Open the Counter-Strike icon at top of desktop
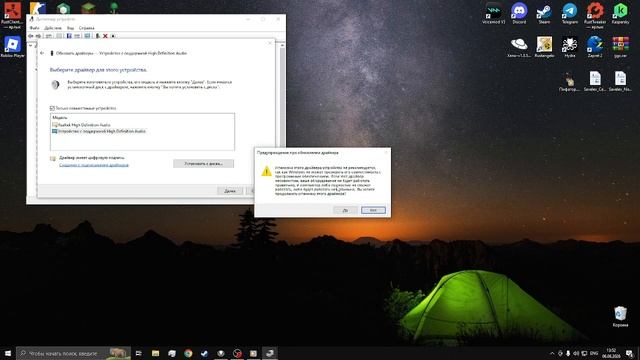 (38, 8)
